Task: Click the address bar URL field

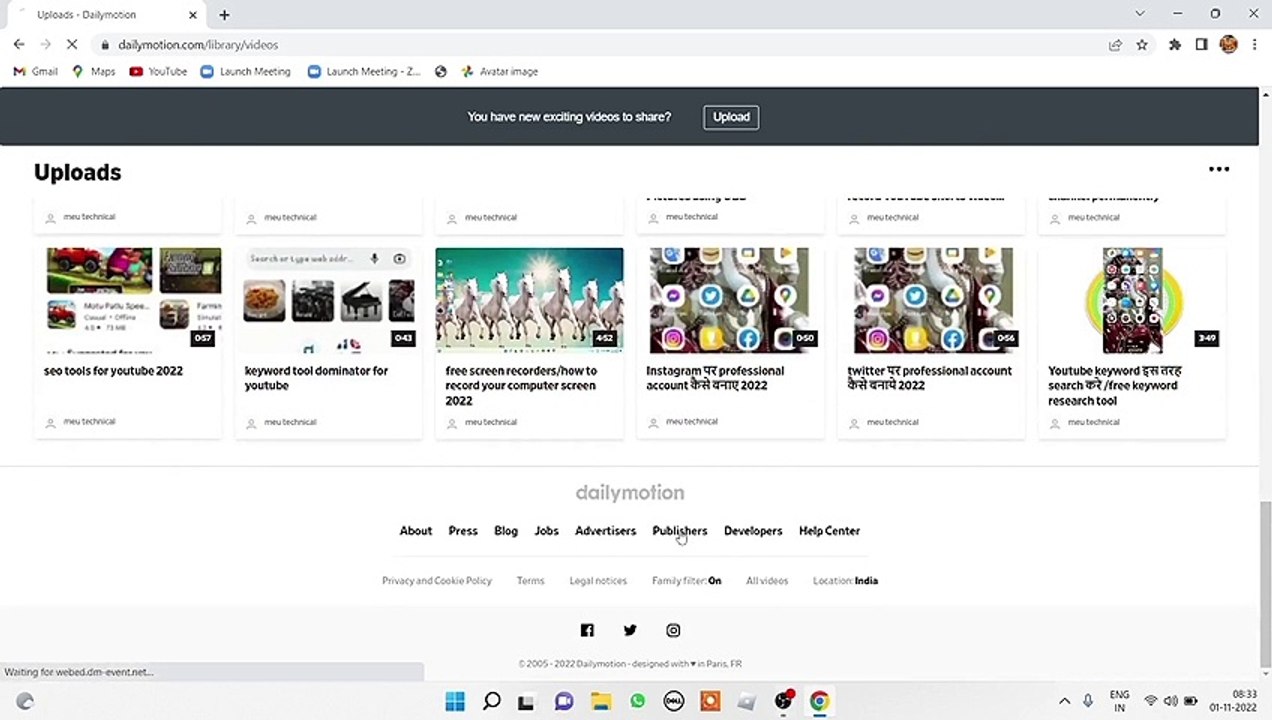Action: pos(600,45)
